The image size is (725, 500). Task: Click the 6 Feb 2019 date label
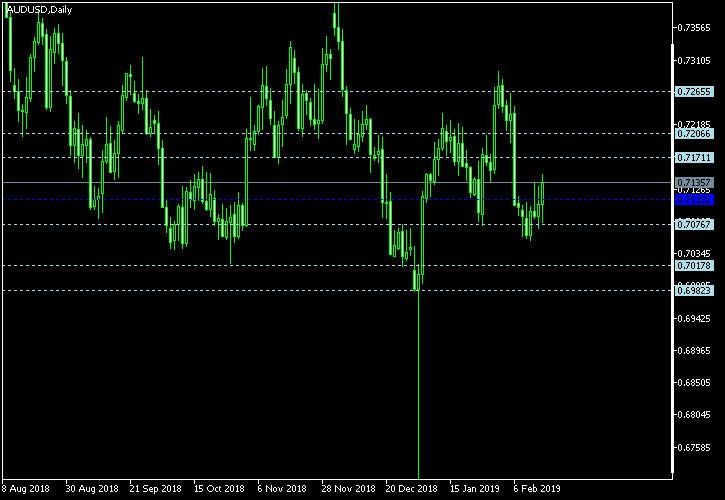click(537, 488)
